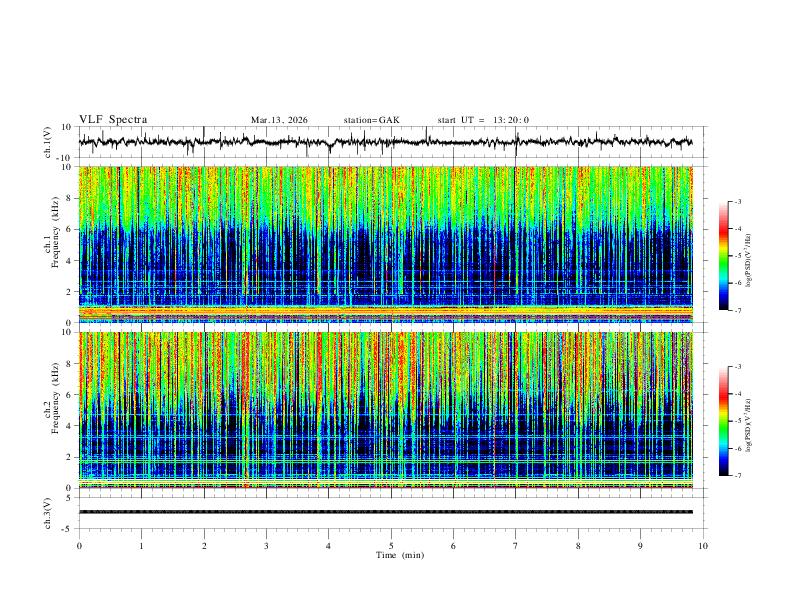Click the "station=GAK" header label
The height and width of the screenshot is (612, 792).
pyautogui.click(x=371, y=120)
